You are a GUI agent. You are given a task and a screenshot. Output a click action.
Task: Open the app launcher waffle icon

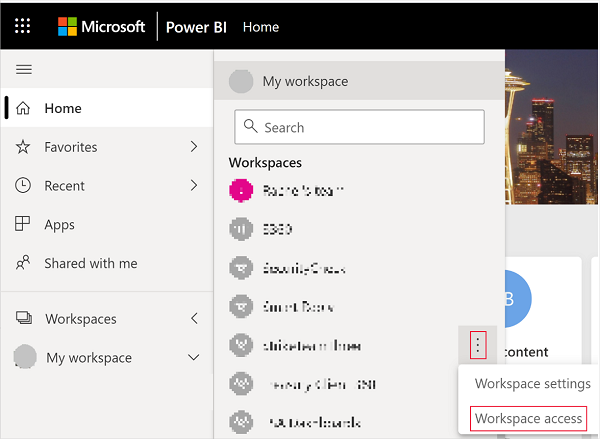click(x=23, y=26)
